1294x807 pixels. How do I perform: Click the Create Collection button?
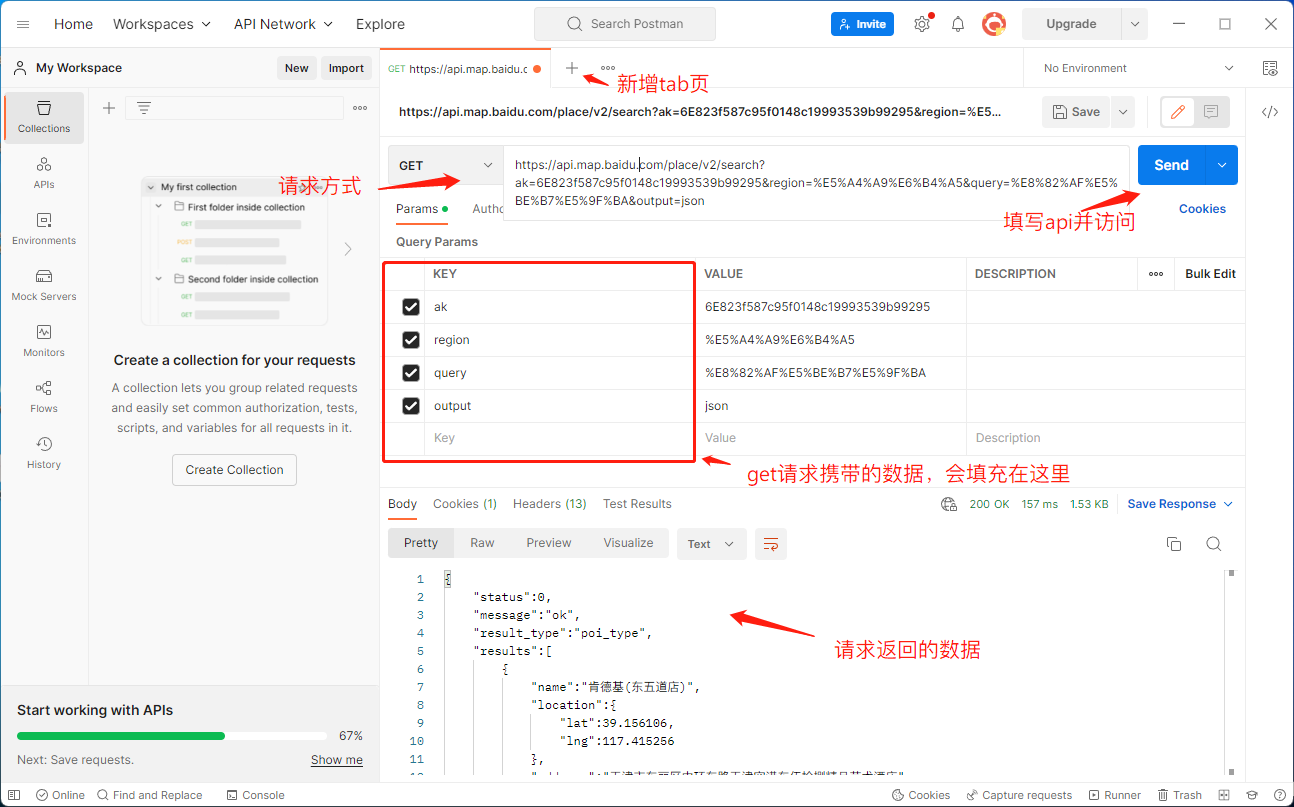pos(234,470)
